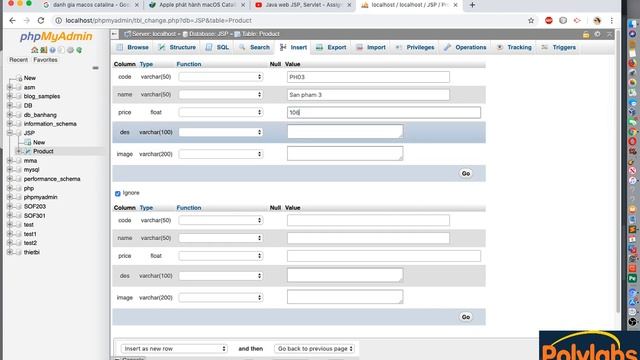Screen dimensions: 640x360
Task: Reload navigation panel with green icon
Action: [79, 50]
